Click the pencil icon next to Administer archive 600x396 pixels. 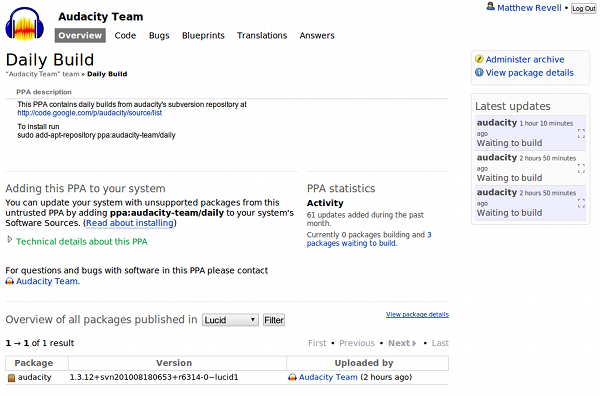click(x=479, y=59)
